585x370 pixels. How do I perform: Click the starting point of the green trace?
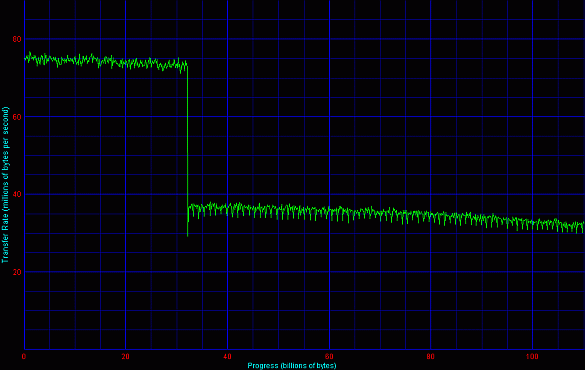pos(25,59)
